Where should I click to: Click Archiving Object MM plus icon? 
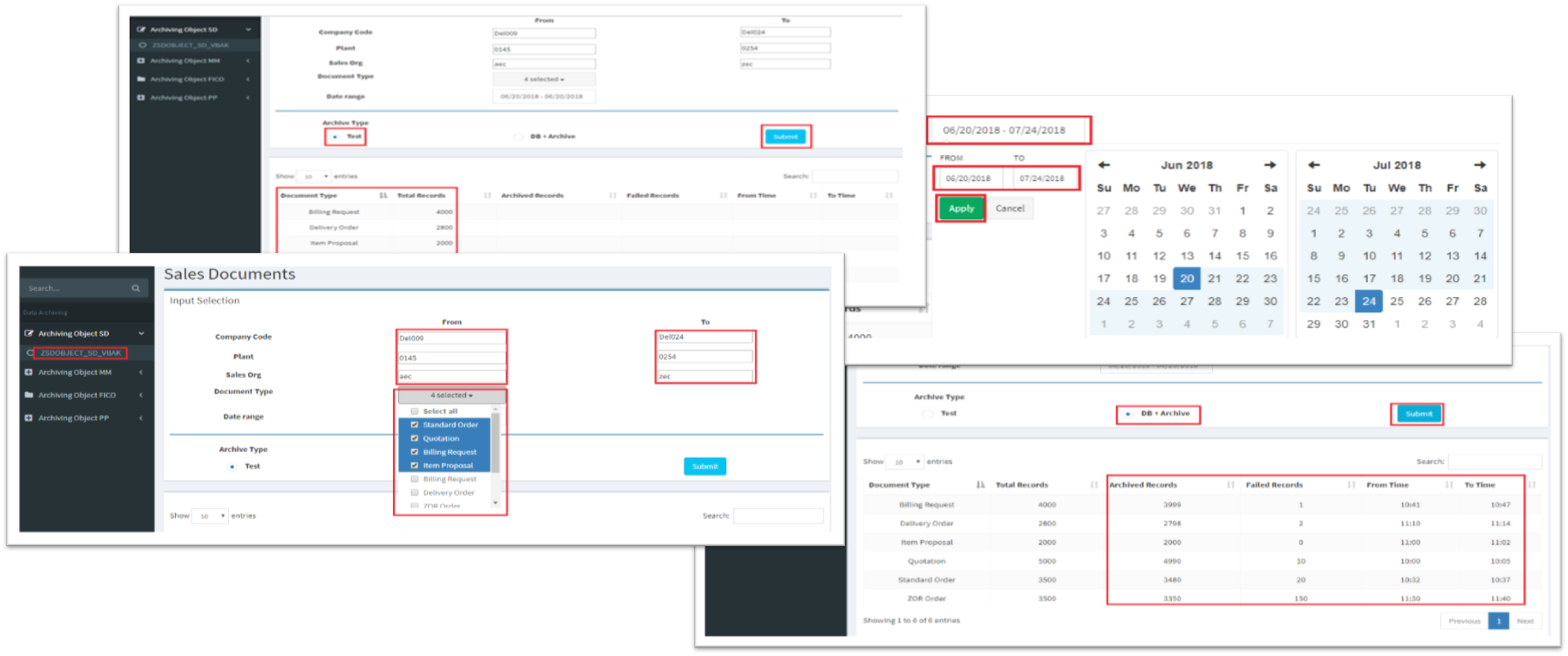[x=28, y=372]
